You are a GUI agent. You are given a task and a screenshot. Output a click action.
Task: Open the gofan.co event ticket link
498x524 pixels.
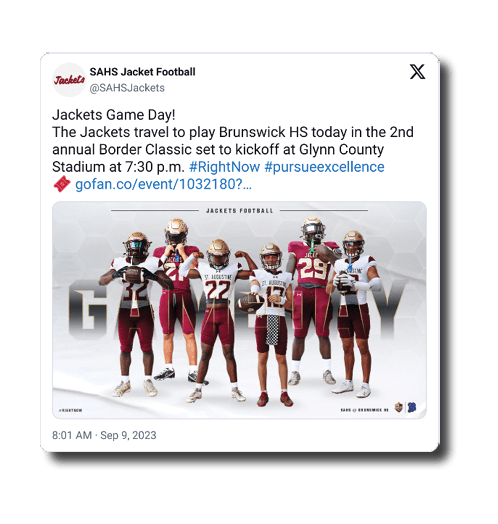click(163, 184)
